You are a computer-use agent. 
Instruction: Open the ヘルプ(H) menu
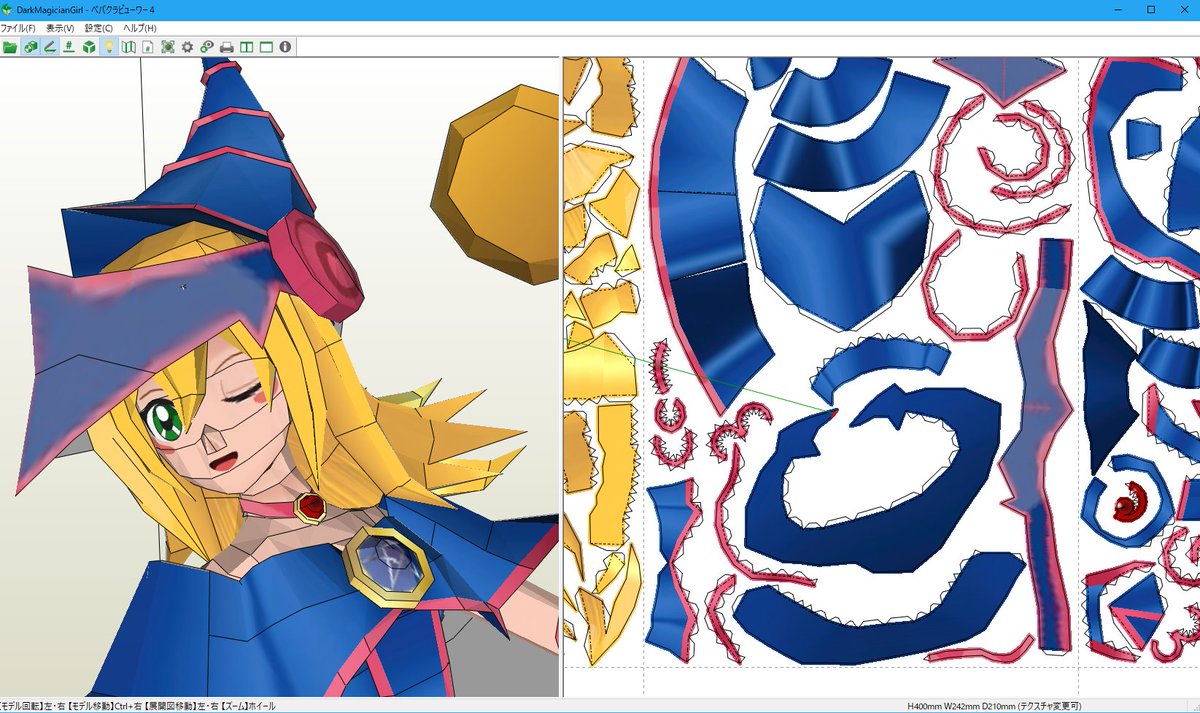140,28
